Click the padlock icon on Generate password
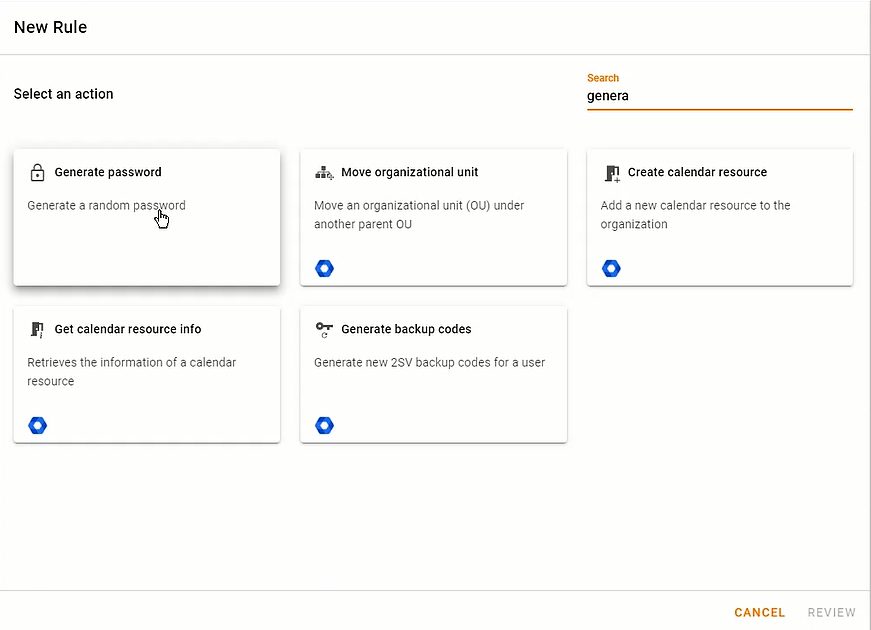Screen dimensions: 871x630 pos(37,172)
